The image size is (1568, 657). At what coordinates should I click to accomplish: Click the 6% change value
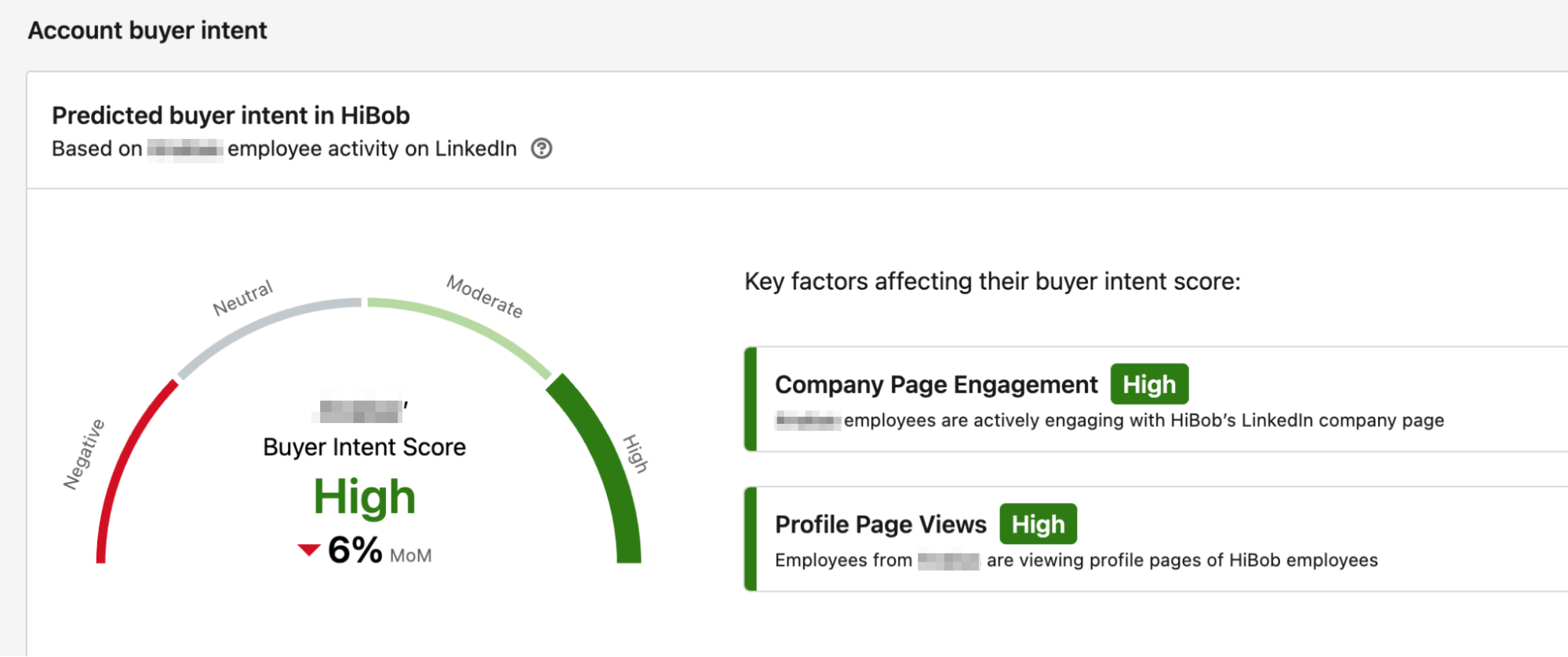coord(355,550)
